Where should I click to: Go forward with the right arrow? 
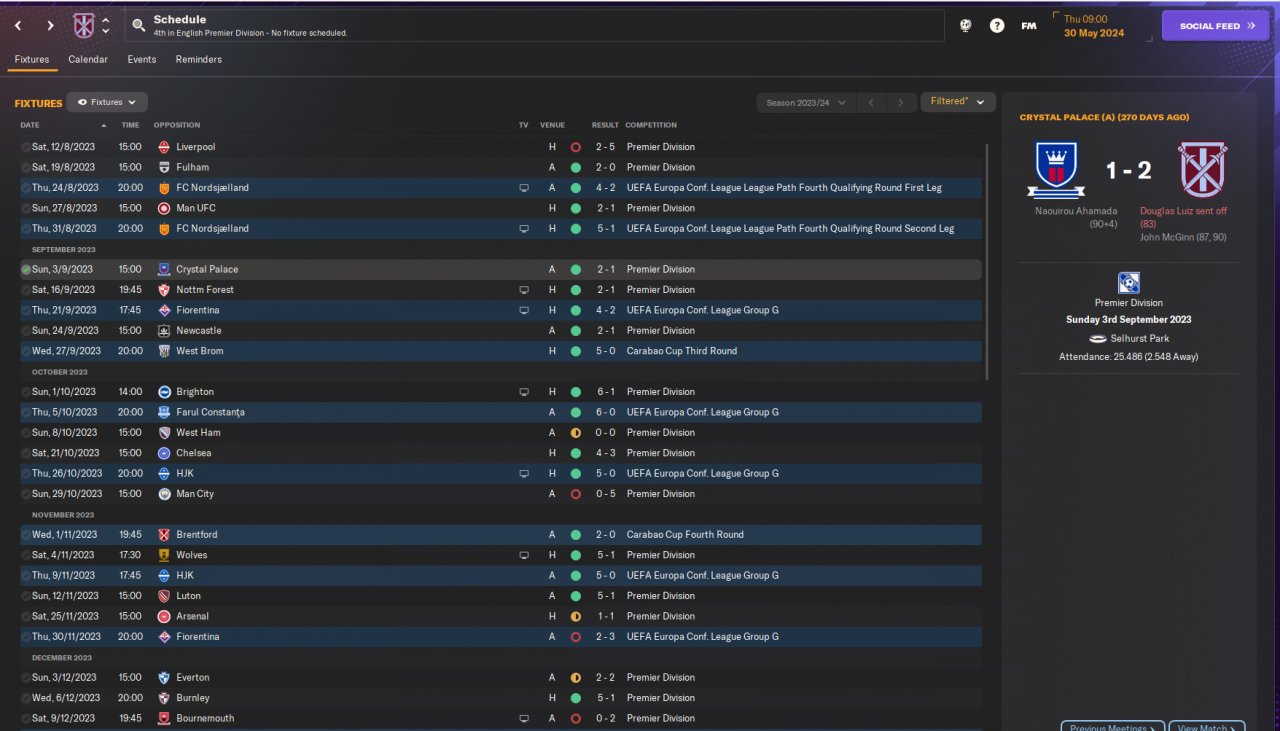(x=50, y=26)
